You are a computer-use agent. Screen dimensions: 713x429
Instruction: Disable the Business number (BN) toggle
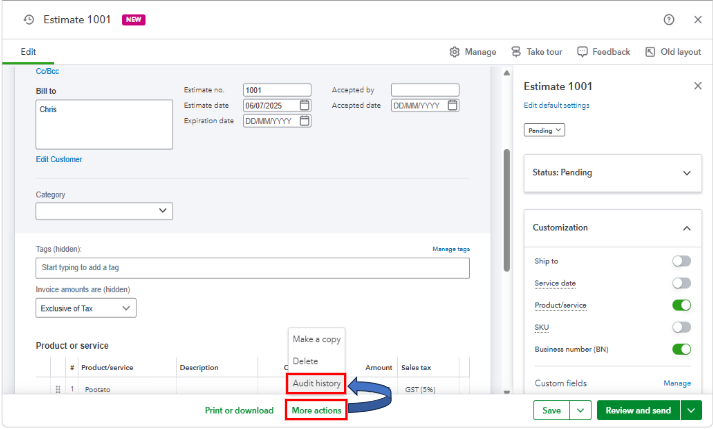tap(681, 349)
